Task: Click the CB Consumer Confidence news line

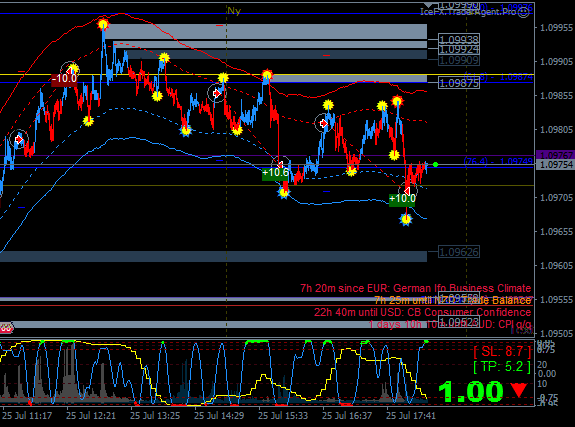Action: (422, 312)
